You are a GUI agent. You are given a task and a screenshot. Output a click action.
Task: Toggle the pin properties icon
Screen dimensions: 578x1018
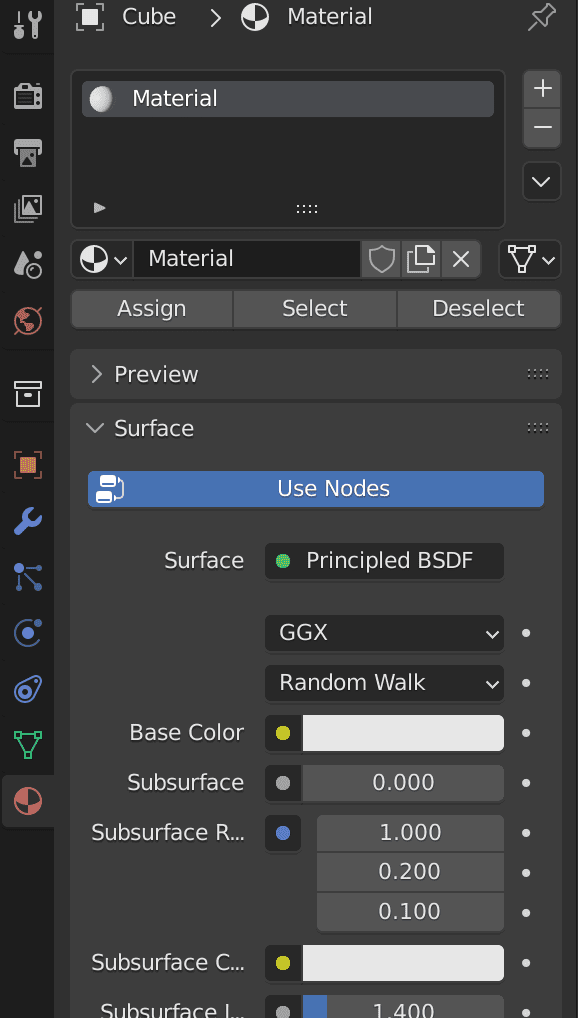point(542,17)
